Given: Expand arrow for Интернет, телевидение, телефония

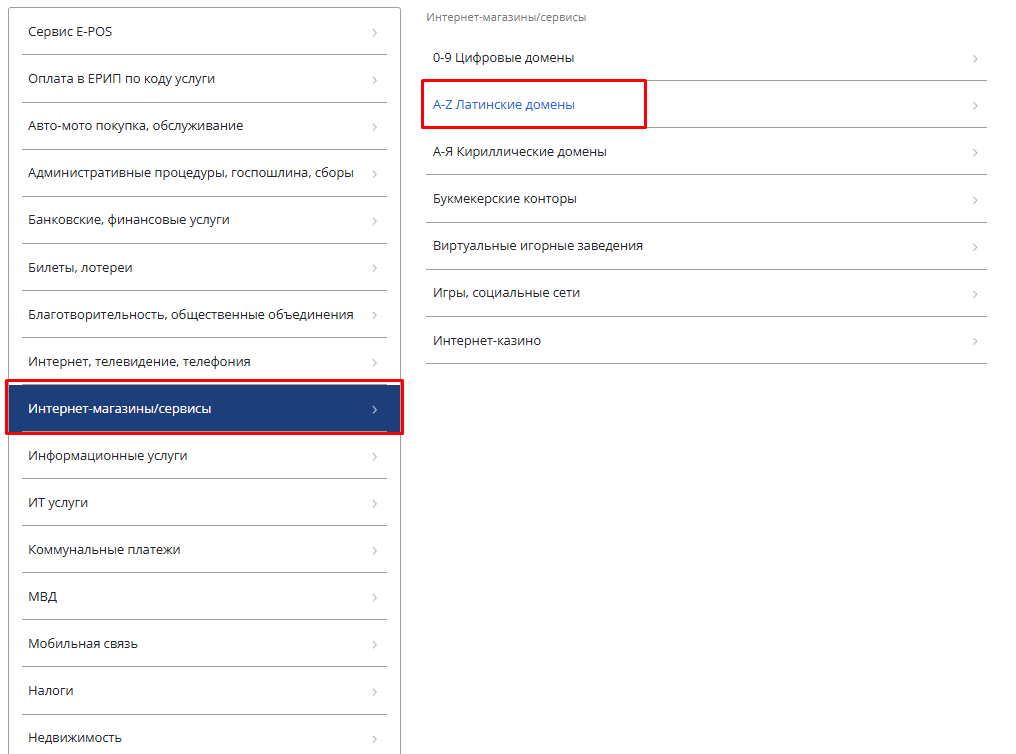Looking at the screenshot, I should point(375,362).
